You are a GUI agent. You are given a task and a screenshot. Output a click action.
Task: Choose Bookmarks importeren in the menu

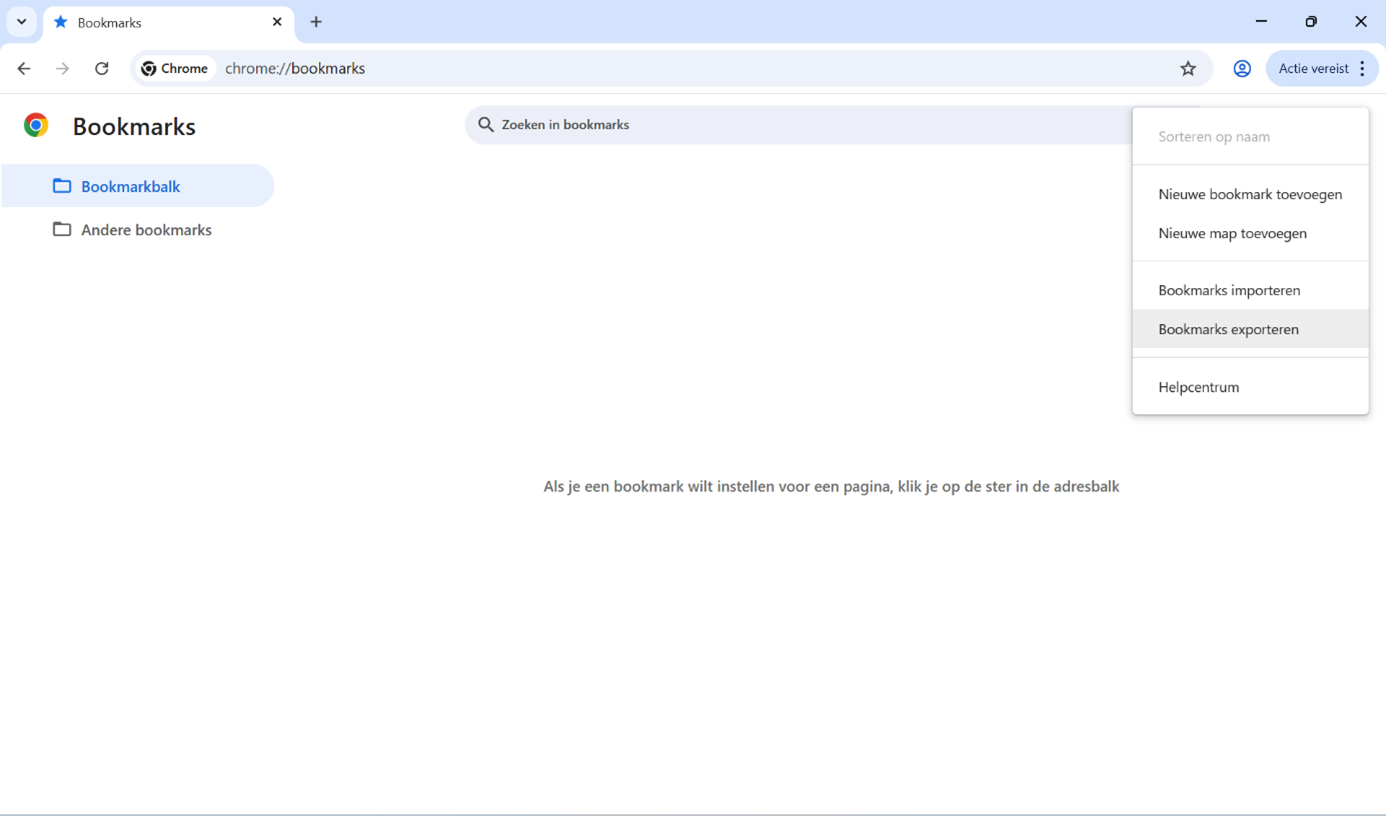tap(1229, 289)
